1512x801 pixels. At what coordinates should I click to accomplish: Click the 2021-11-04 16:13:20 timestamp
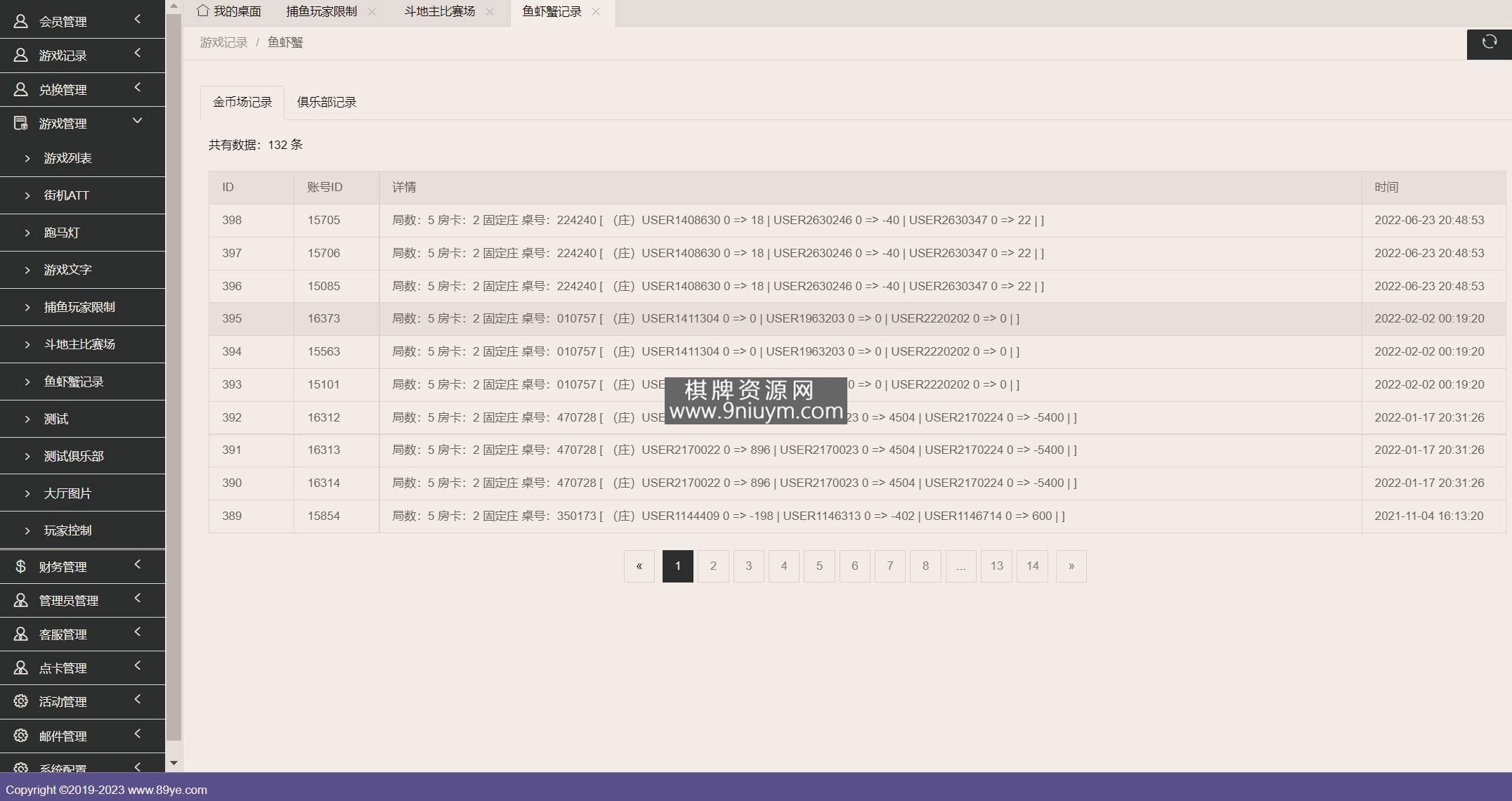pyautogui.click(x=1429, y=516)
